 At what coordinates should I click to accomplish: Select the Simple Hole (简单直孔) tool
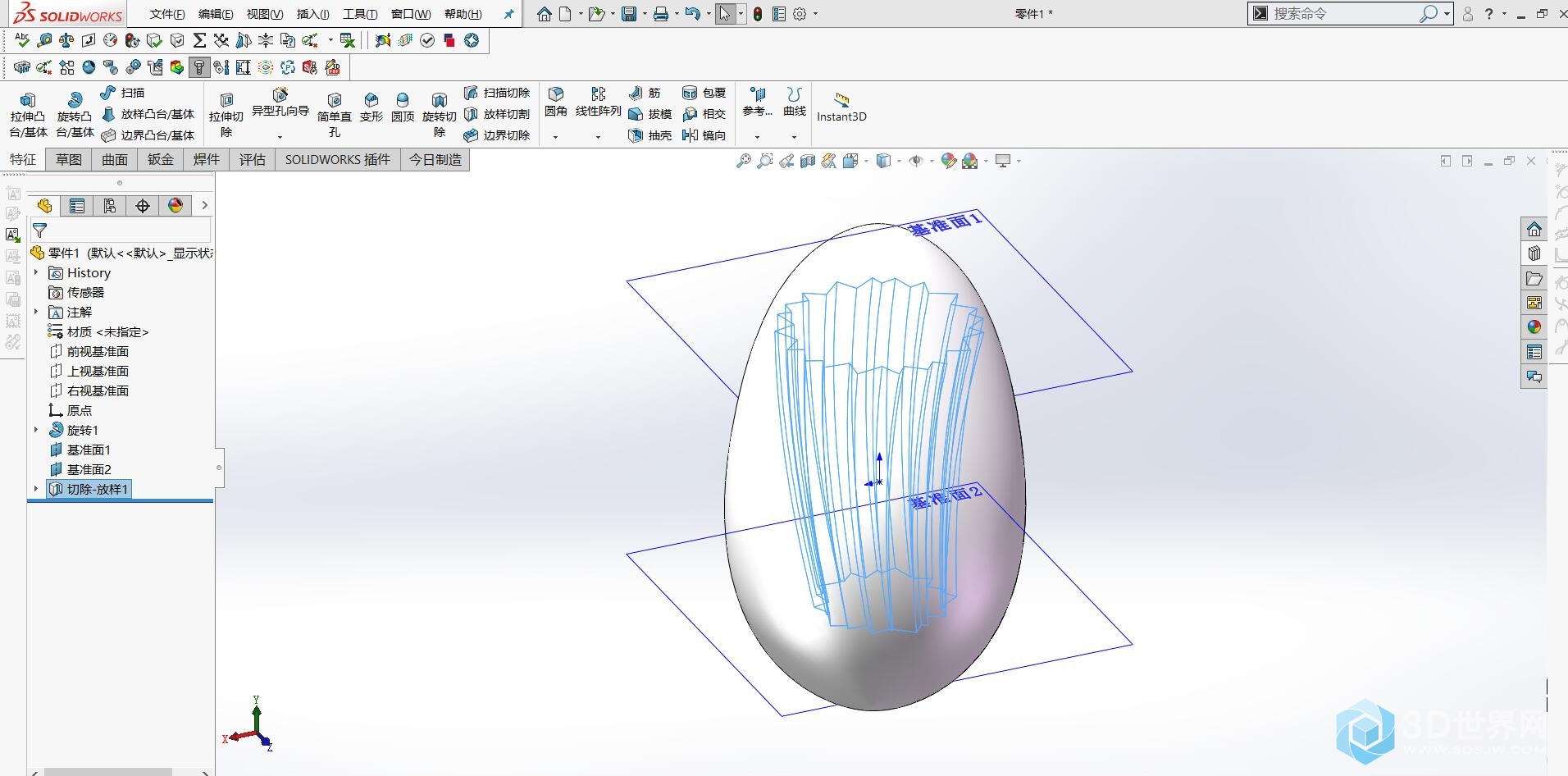click(x=335, y=114)
